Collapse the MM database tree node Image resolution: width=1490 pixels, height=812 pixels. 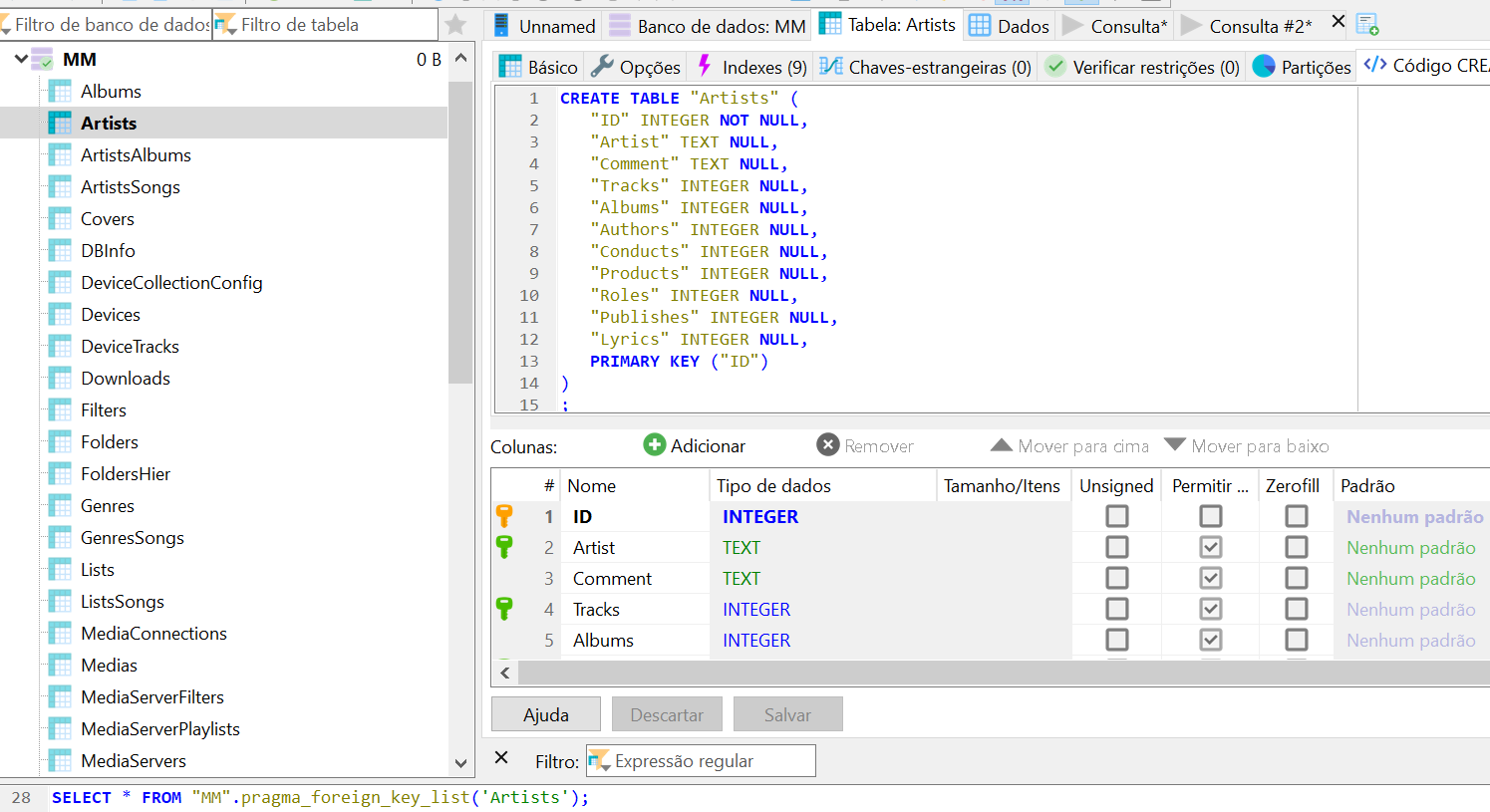pyautogui.click(x=21, y=60)
